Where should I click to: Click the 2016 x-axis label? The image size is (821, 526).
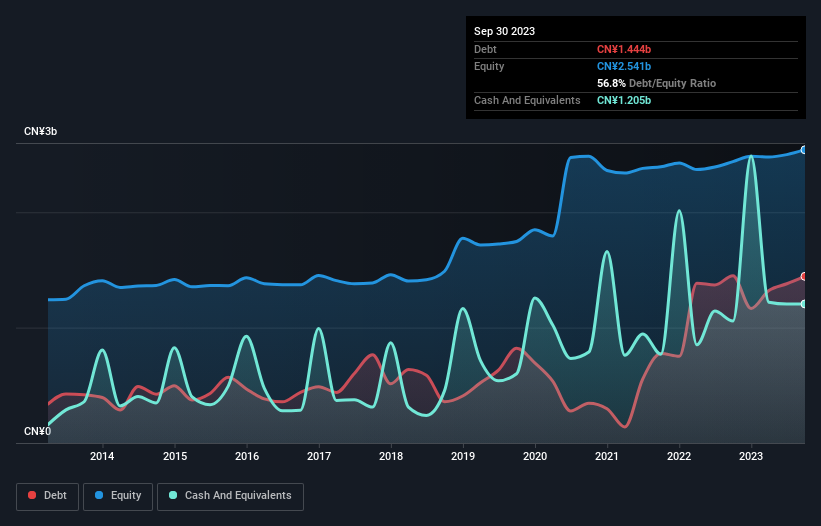247,456
